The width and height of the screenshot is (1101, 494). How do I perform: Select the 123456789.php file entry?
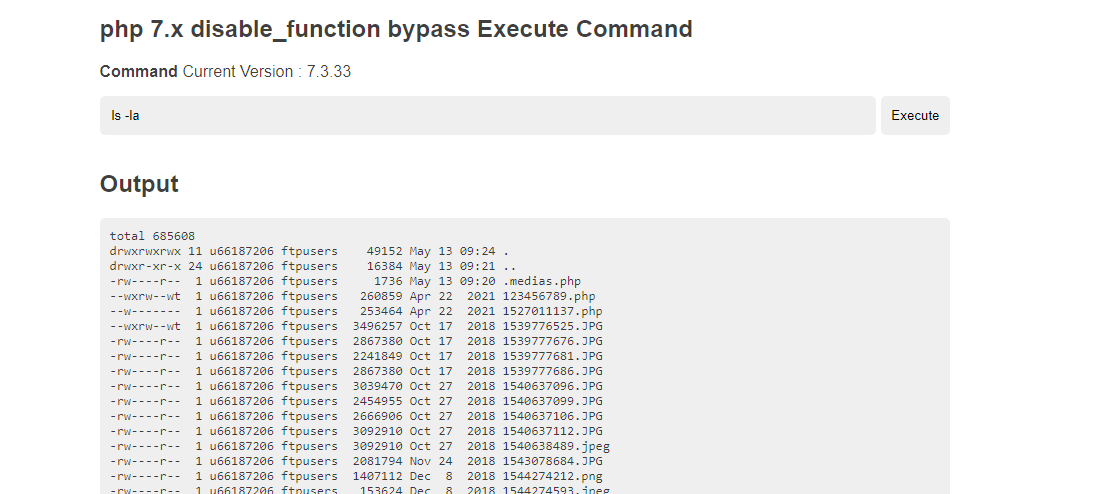[x=548, y=296]
